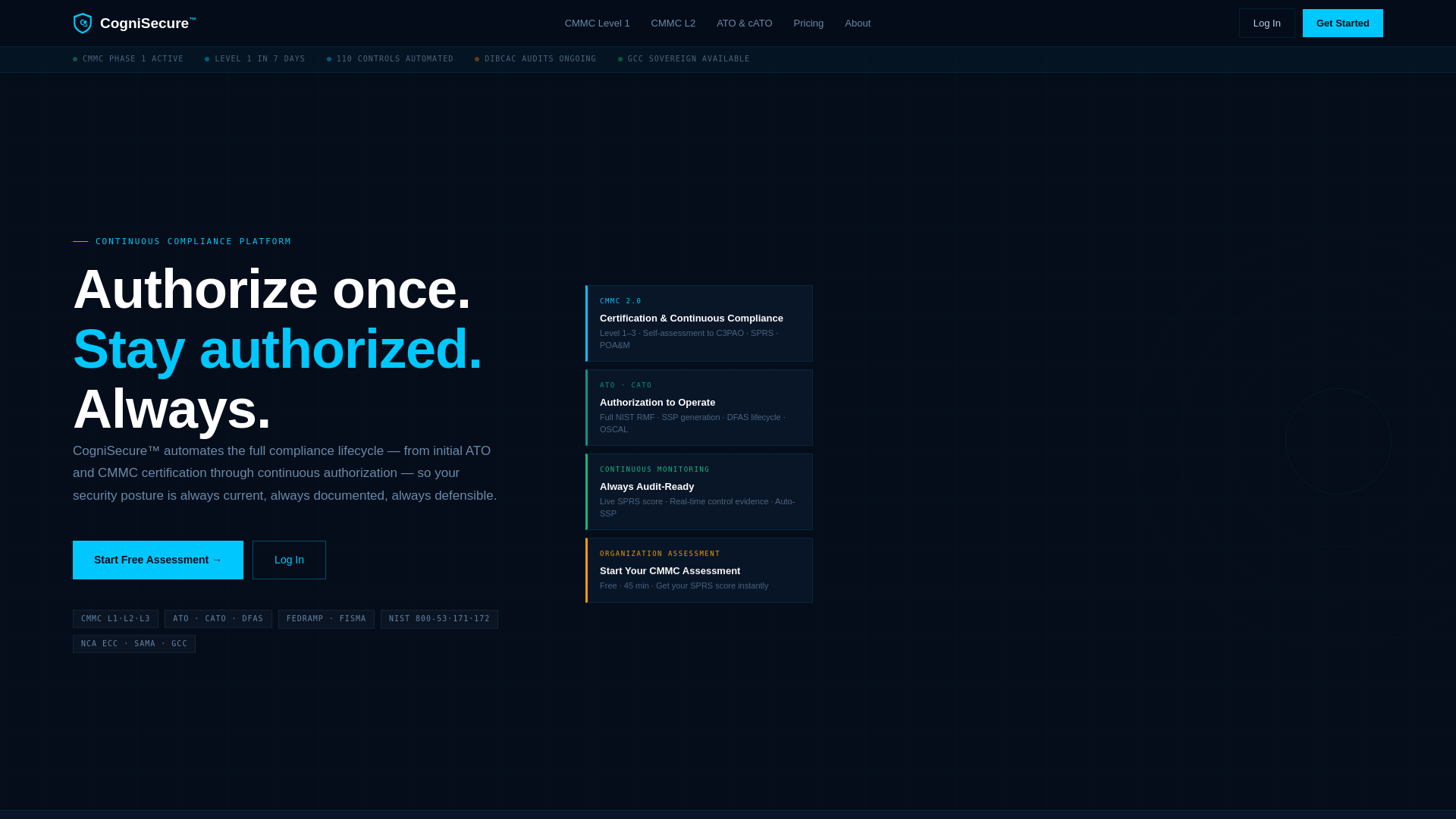Click the CMMC L1·L2·L3 tag
1456x819 pixels.
pyautogui.click(x=115, y=619)
